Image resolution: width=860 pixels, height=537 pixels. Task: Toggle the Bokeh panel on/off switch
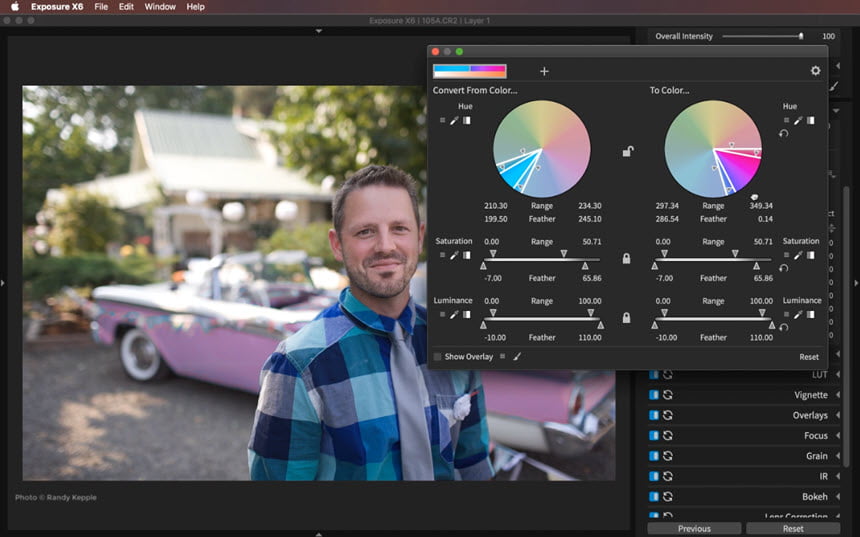pyautogui.click(x=654, y=496)
